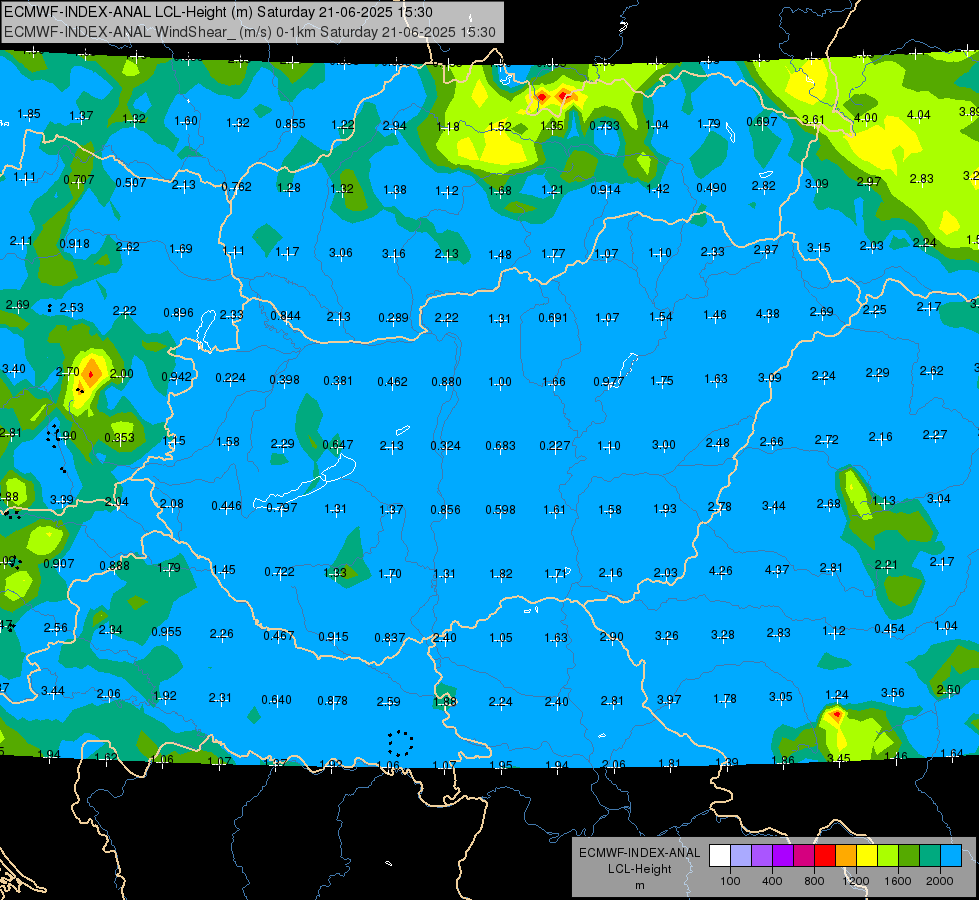Click the wind shear value 0.797
The image size is (979, 900).
[x=282, y=507]
